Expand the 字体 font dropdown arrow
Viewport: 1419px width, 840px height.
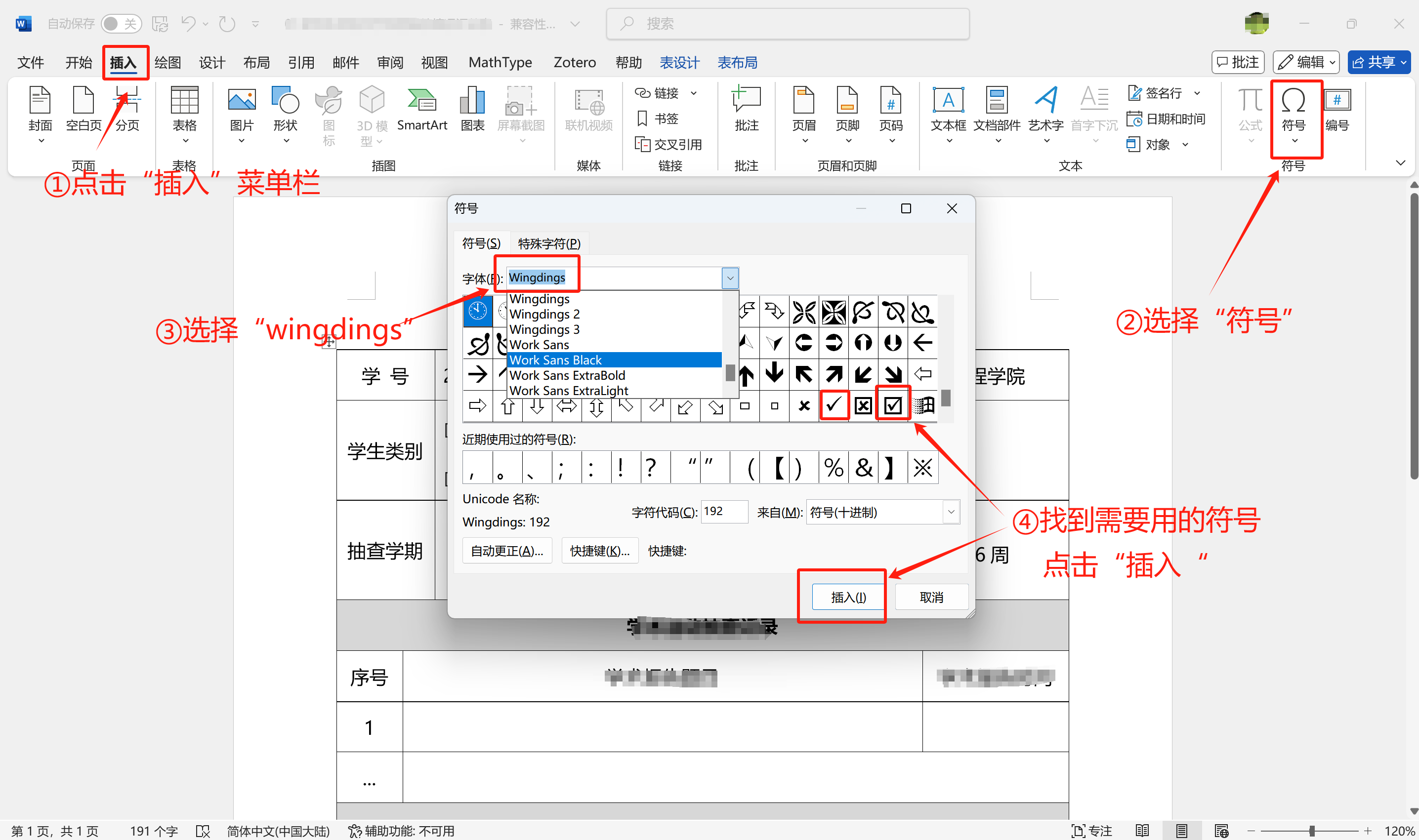(730, 278)
